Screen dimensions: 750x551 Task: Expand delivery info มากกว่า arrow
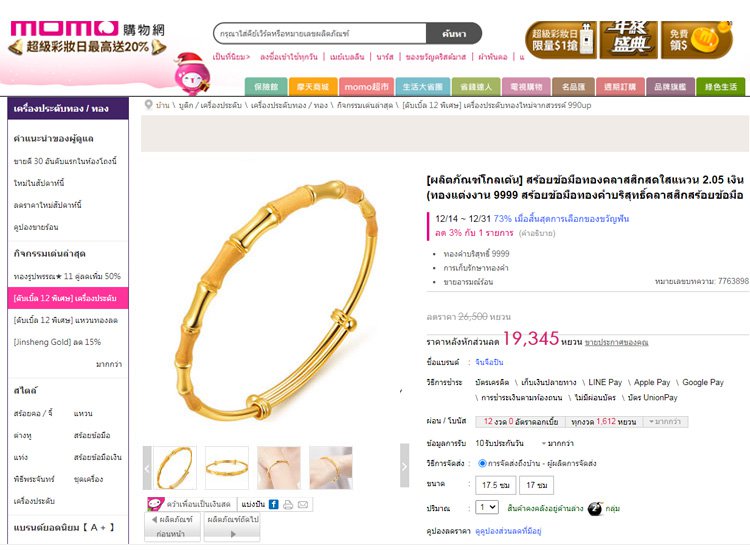pyautogui.click(x=558, y=443)
